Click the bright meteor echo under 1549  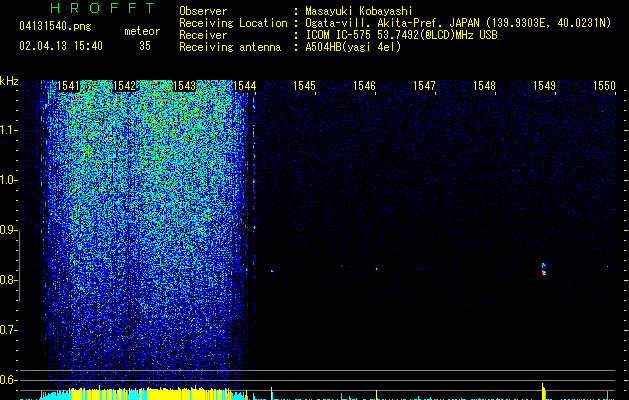(544, 269)
